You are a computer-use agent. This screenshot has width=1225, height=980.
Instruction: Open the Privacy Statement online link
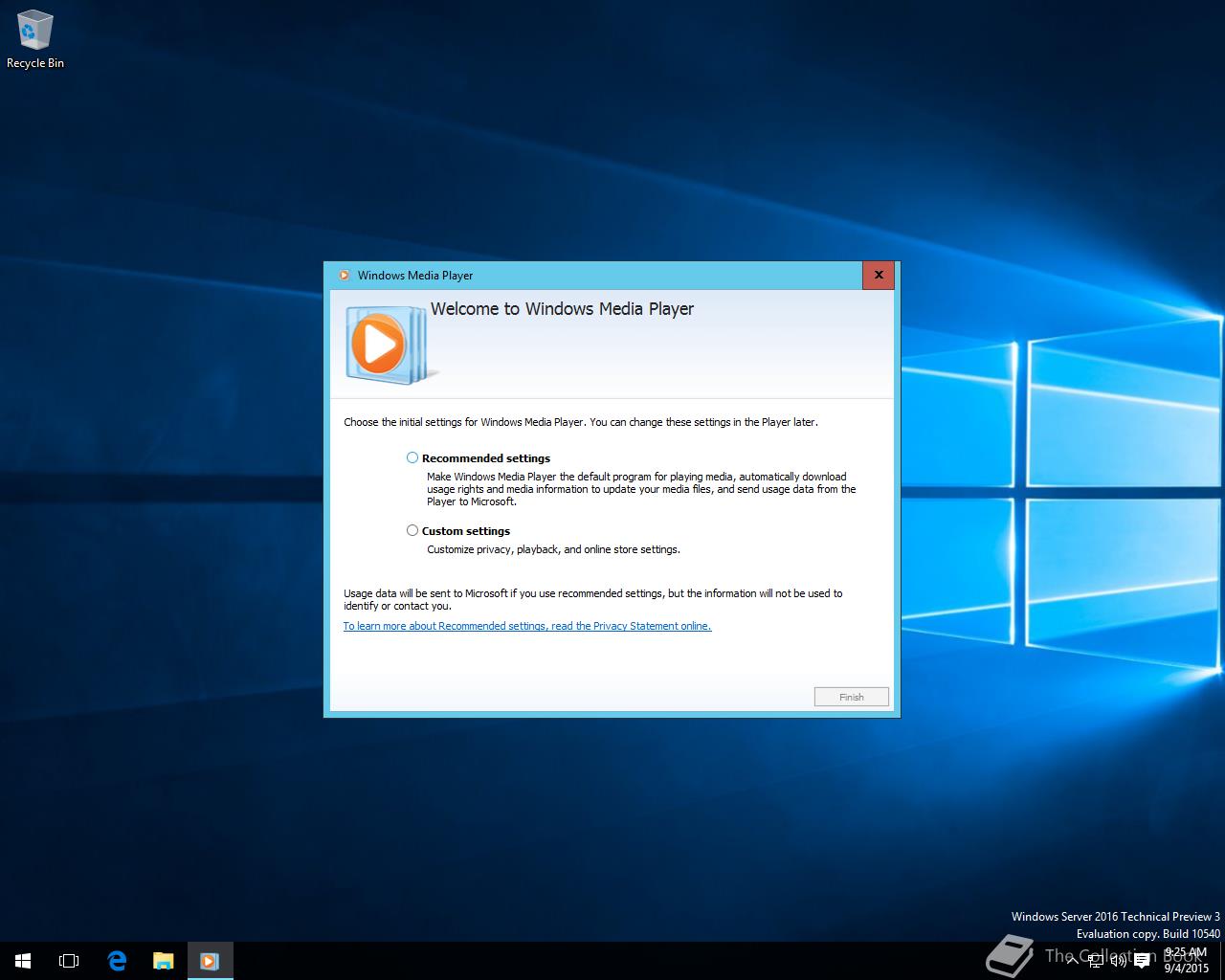tap(527, 626)
